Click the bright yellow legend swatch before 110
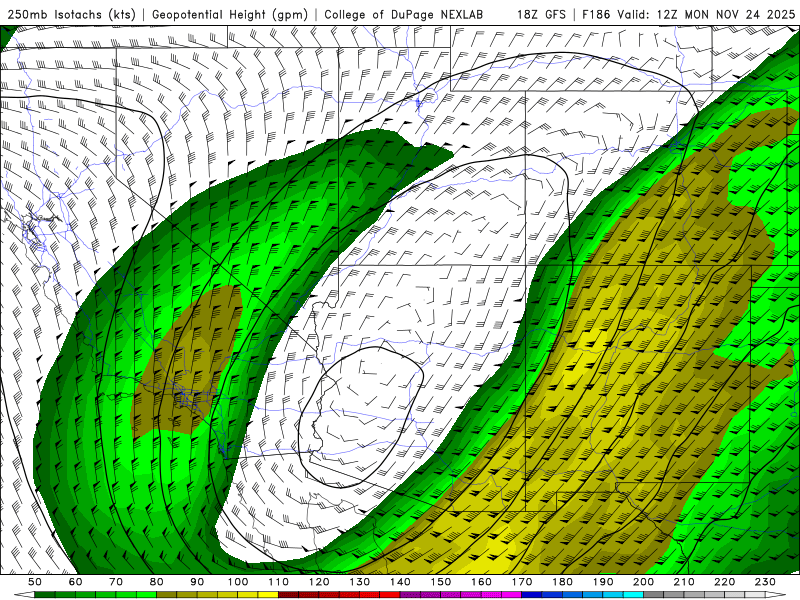The height and width of the screenshot is (600, 800). click(268, 595)
